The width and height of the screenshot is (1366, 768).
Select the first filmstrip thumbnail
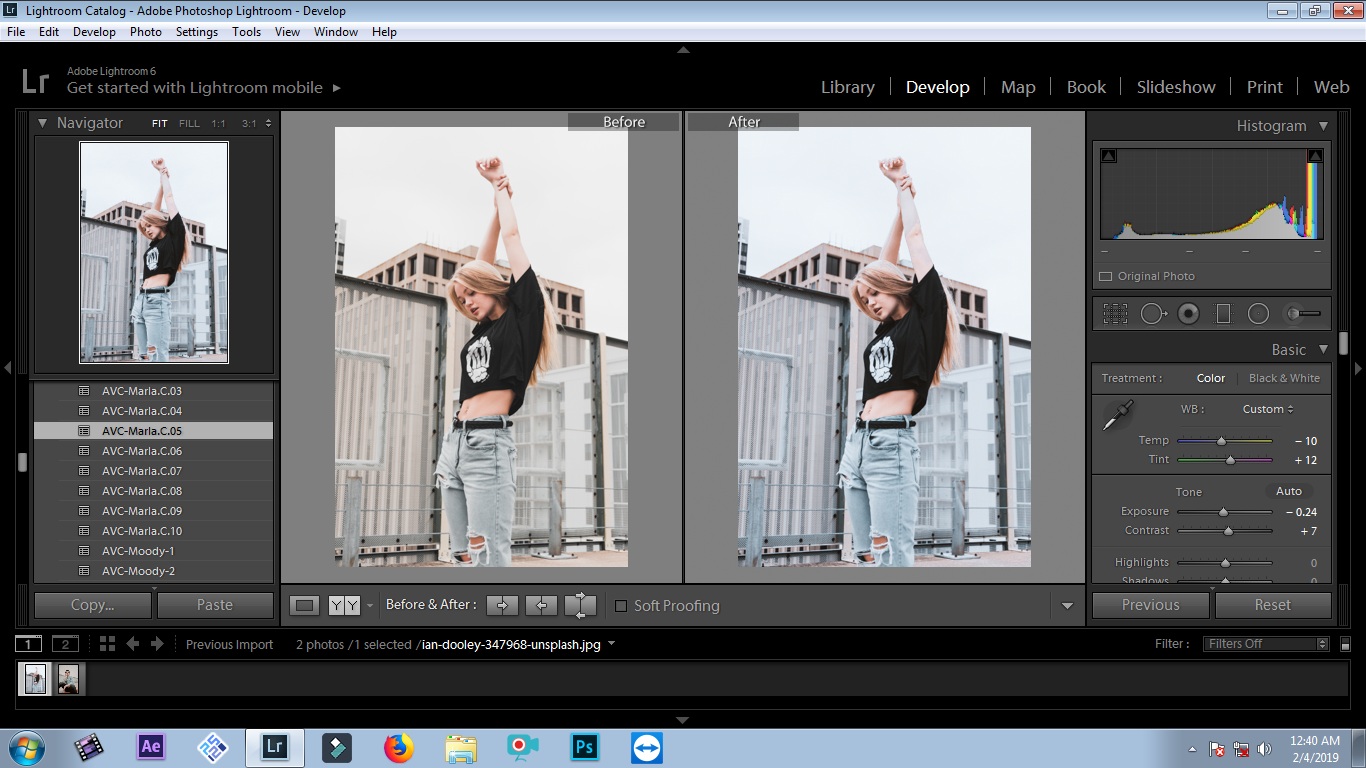tap(35, 679)
